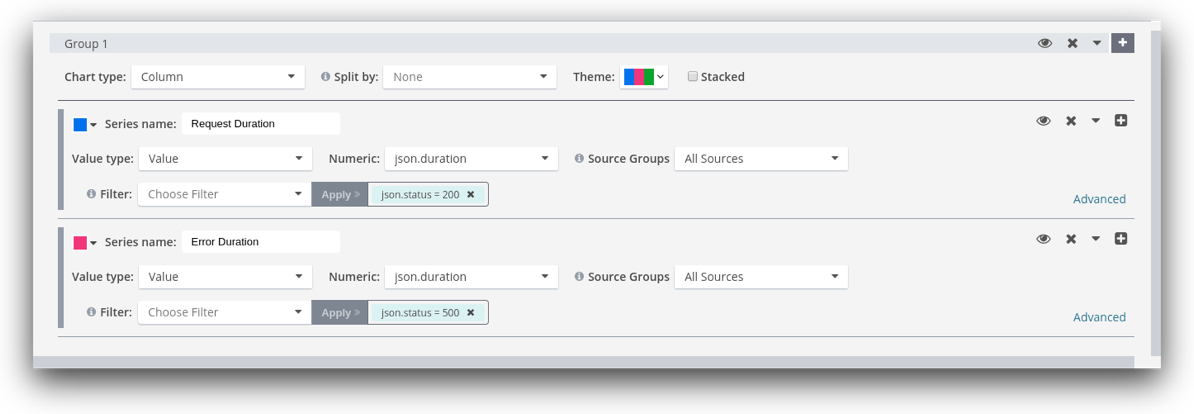Expand the Group 1 options caret
This screenshot has height=414, width=1194.
(x=1097, y=43)
